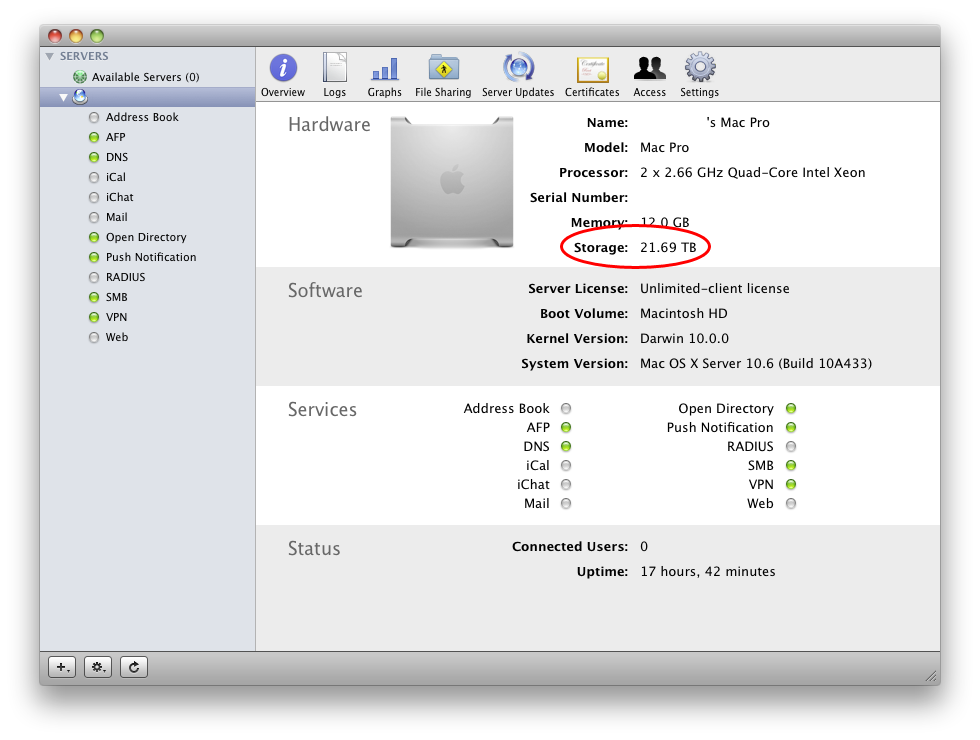The image size is (980, 740).
Task: Click the refresh button at bottom
Action: (134, 667)
